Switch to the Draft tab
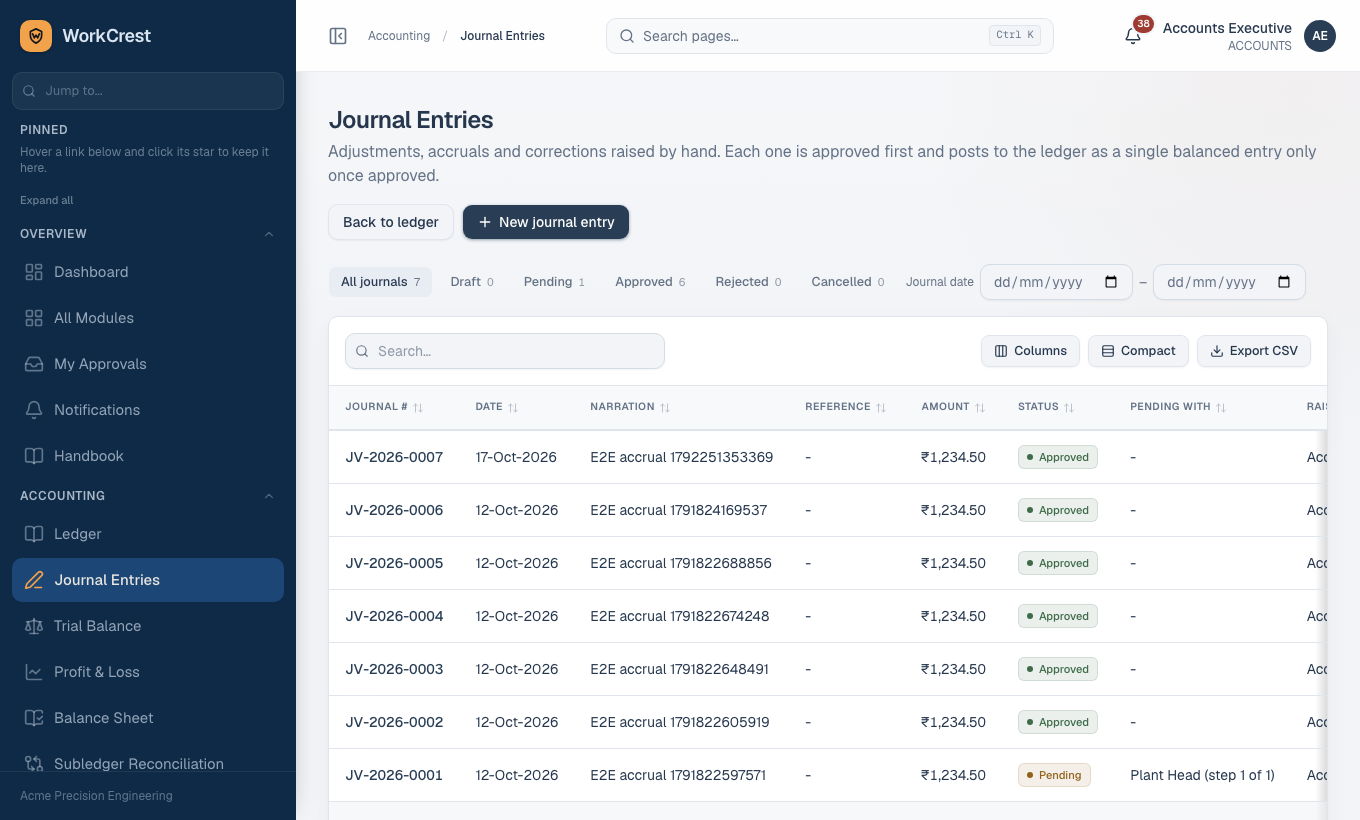This screenshot has height=820, width=1360. click(x=472, y=282)
